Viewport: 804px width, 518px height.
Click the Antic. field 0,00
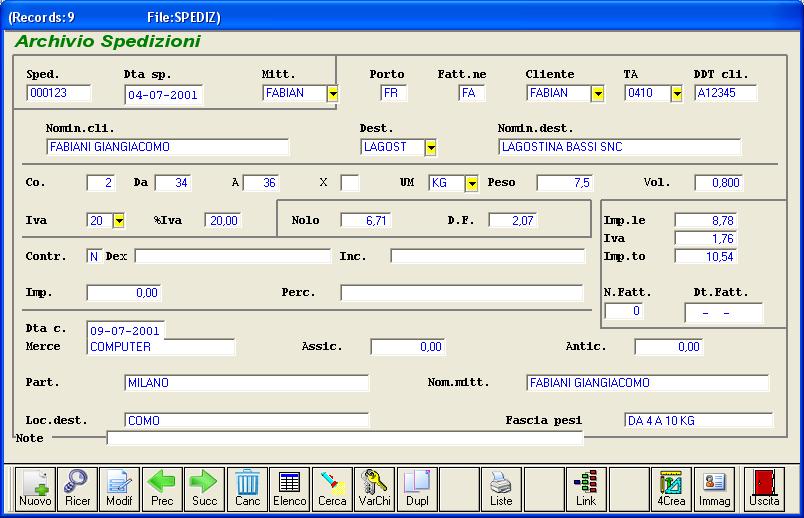tap(669, 347)
